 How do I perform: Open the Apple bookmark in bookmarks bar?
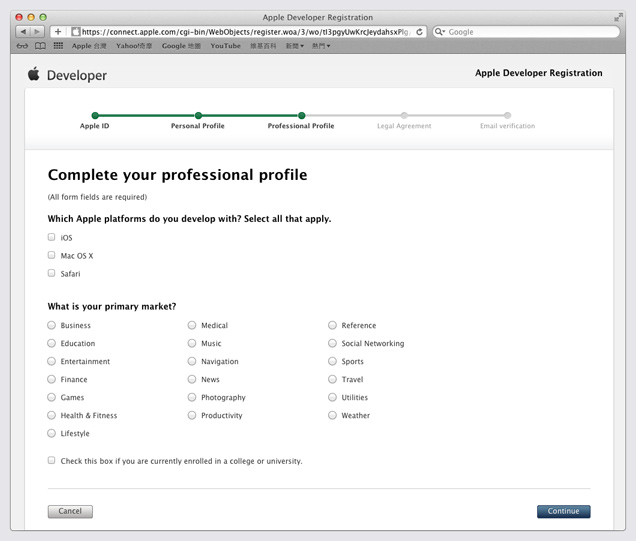[x=89, y=46]
